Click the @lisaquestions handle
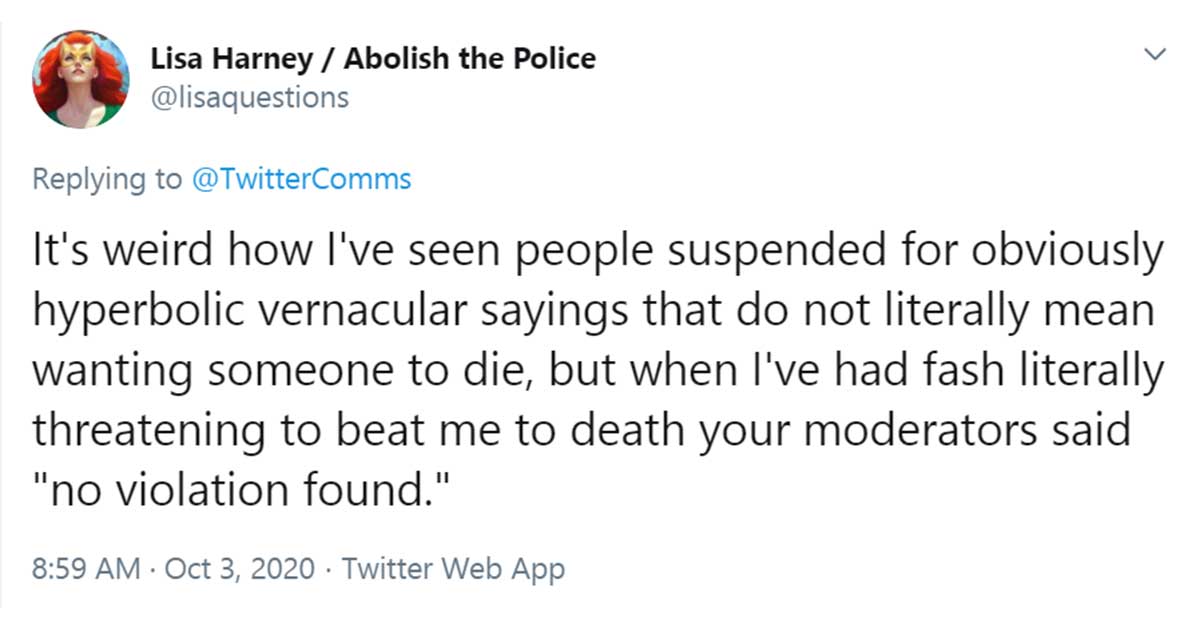The width and height of the screenshot is (1200, 630). click(250, 97)
